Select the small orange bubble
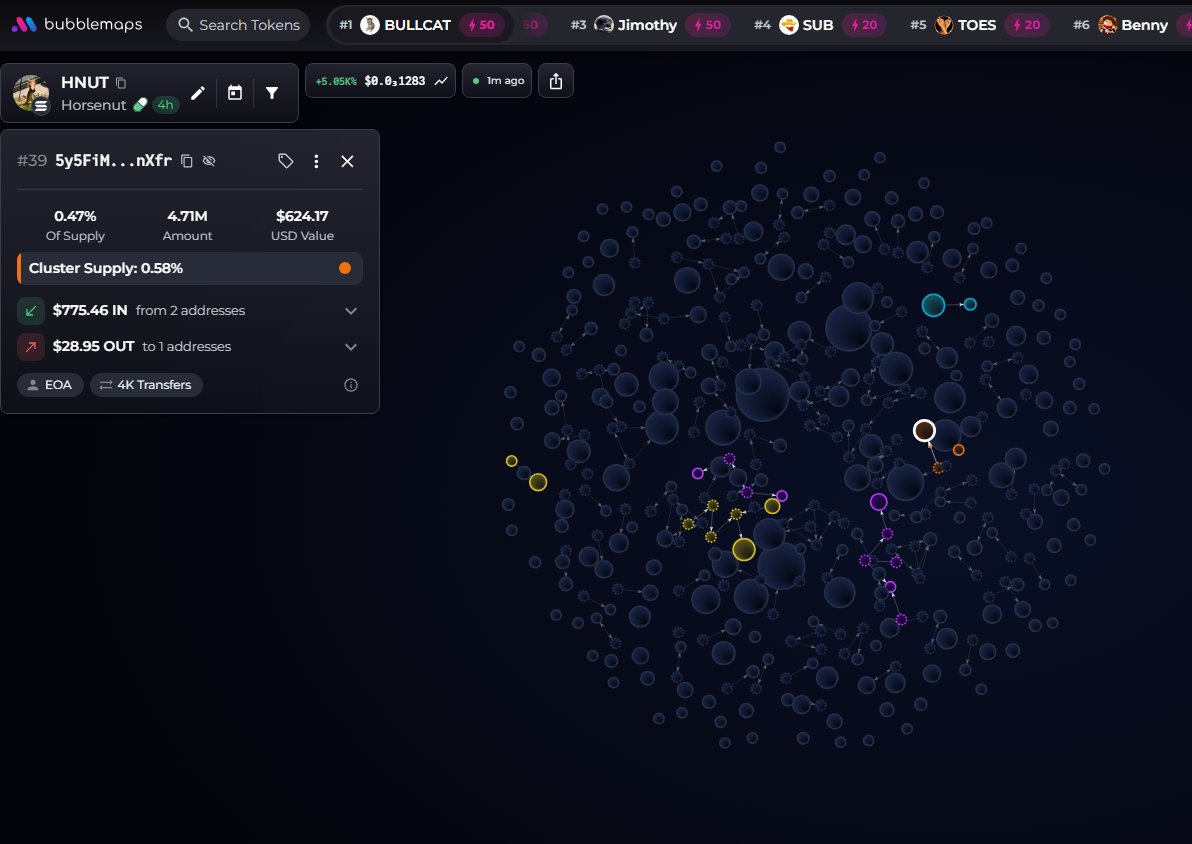The image size is (1192, 844). click(959, 450)
